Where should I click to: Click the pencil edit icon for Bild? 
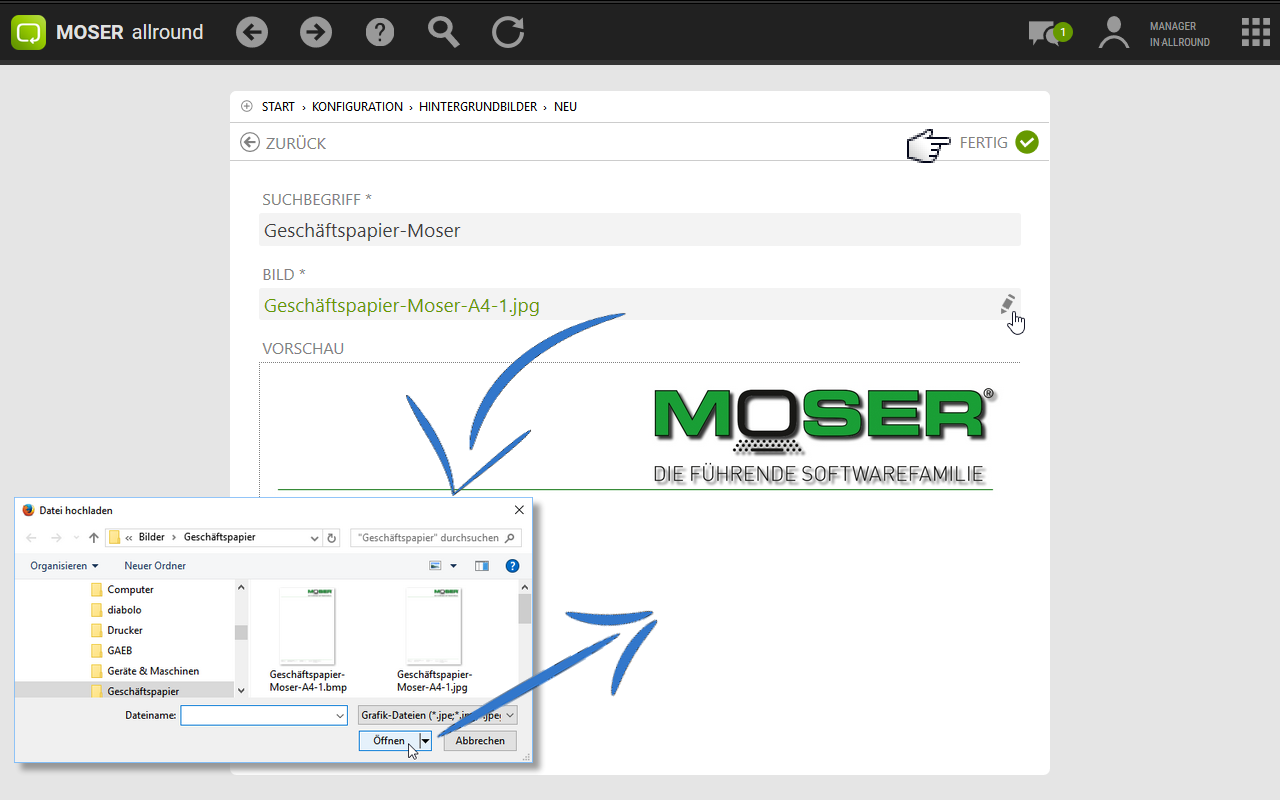(1008, 304)
